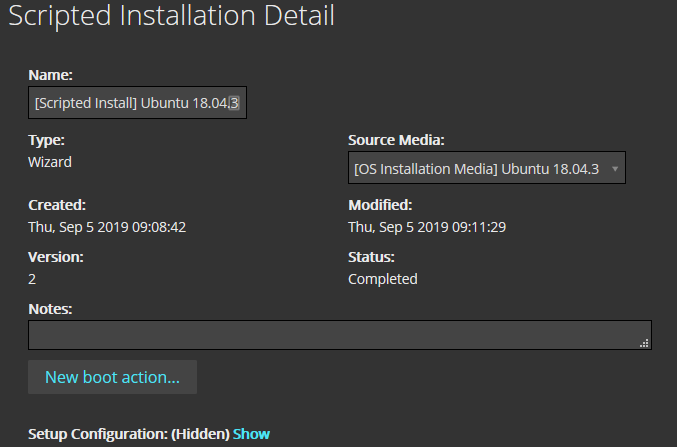
Task: Select the Wizard type value
Action: coord(50,161)
